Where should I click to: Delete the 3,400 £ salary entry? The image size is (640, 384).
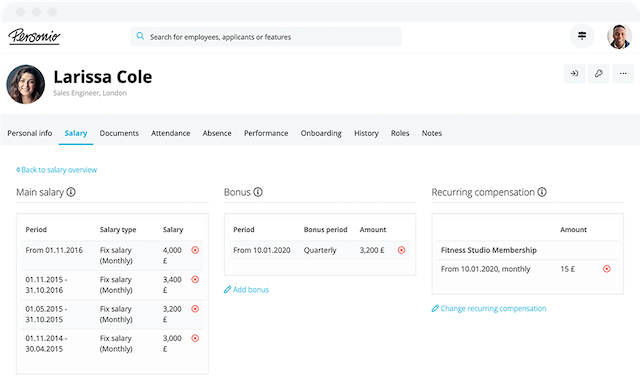coord(195,280)
